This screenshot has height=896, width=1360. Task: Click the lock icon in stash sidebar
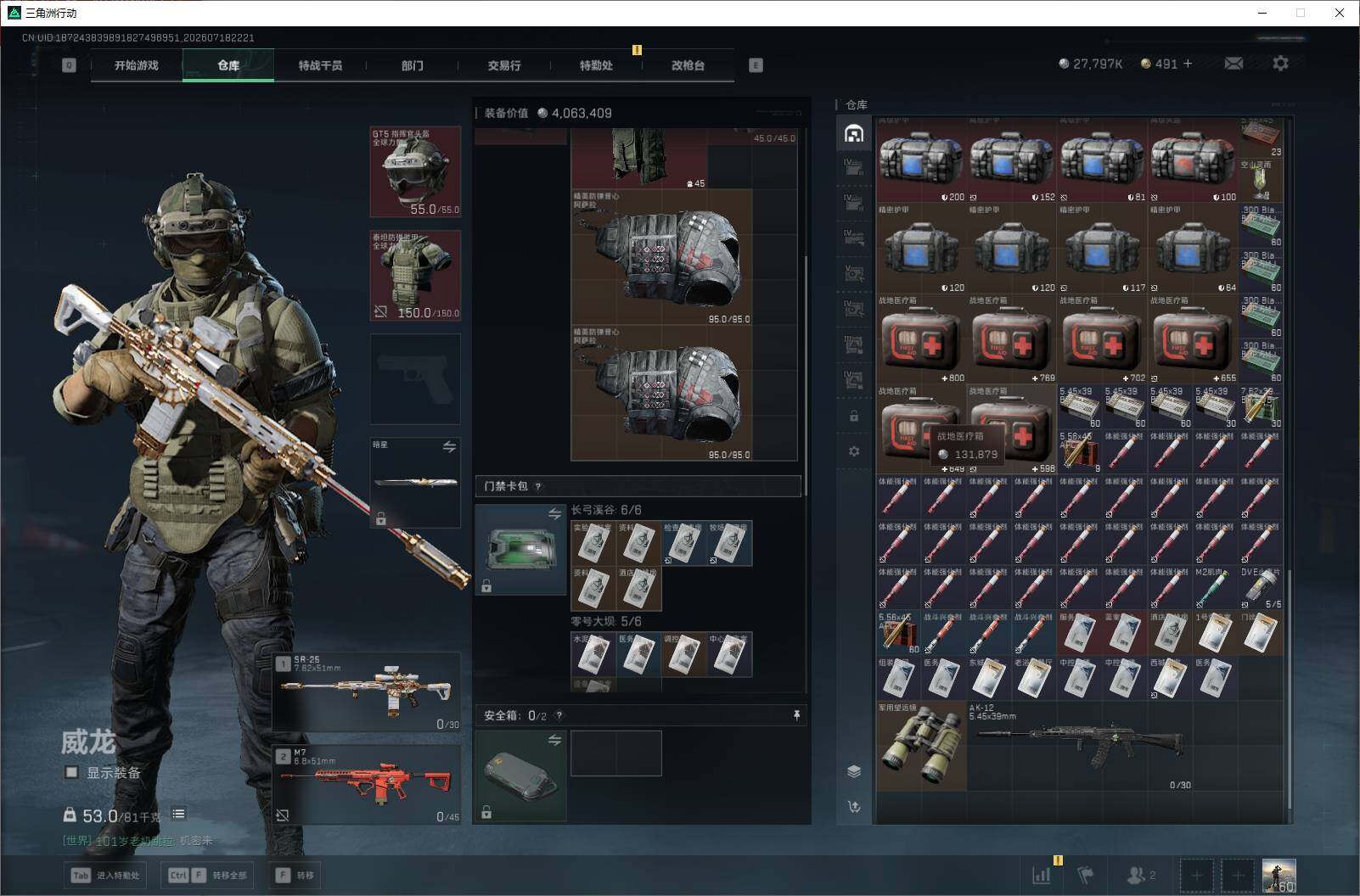coord(854,416)
